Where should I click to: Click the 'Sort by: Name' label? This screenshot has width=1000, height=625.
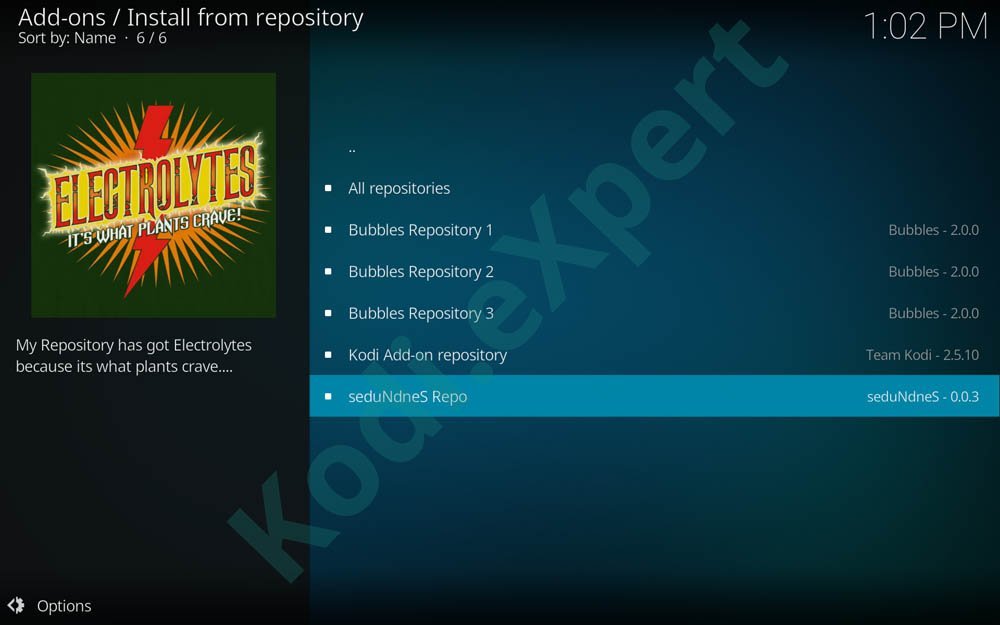point(67,38)
